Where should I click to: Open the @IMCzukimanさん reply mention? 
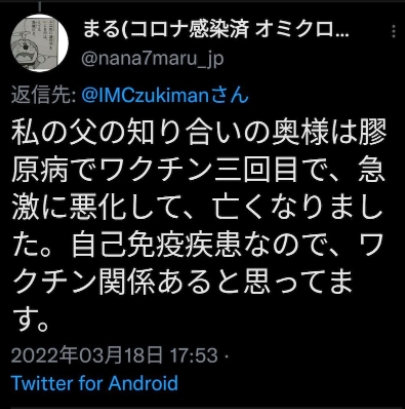[x=165, y=96]
